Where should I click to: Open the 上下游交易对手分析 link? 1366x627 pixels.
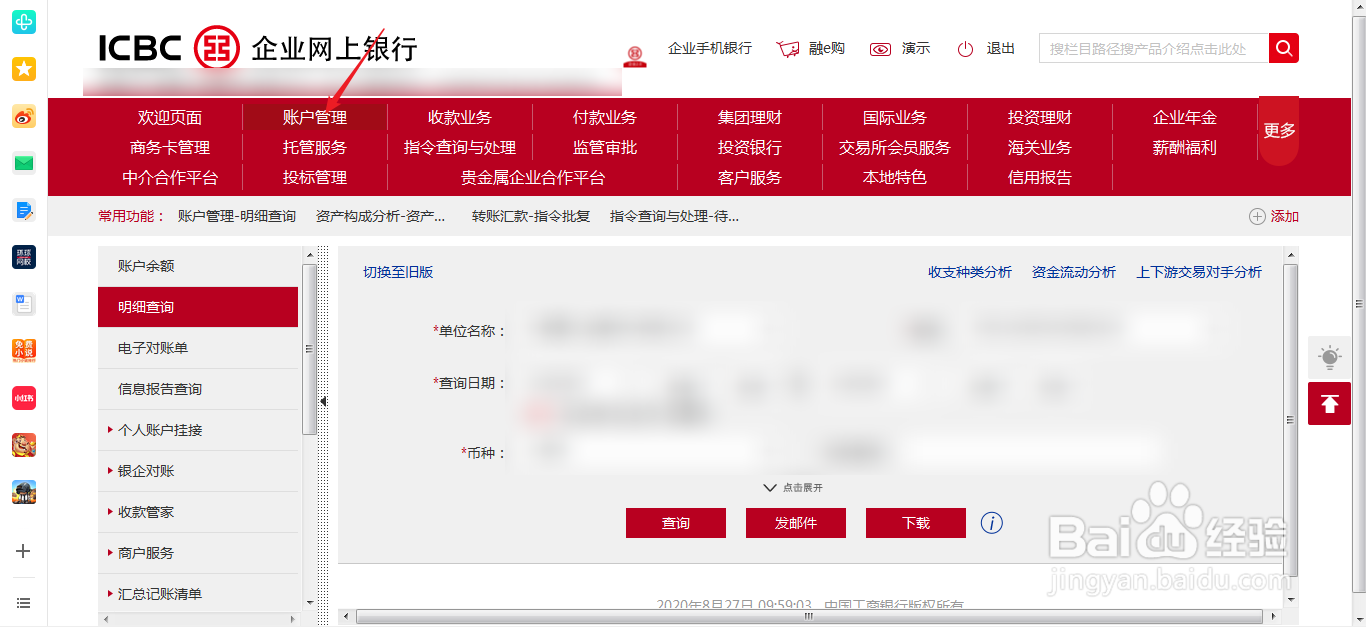(1199, 272)
